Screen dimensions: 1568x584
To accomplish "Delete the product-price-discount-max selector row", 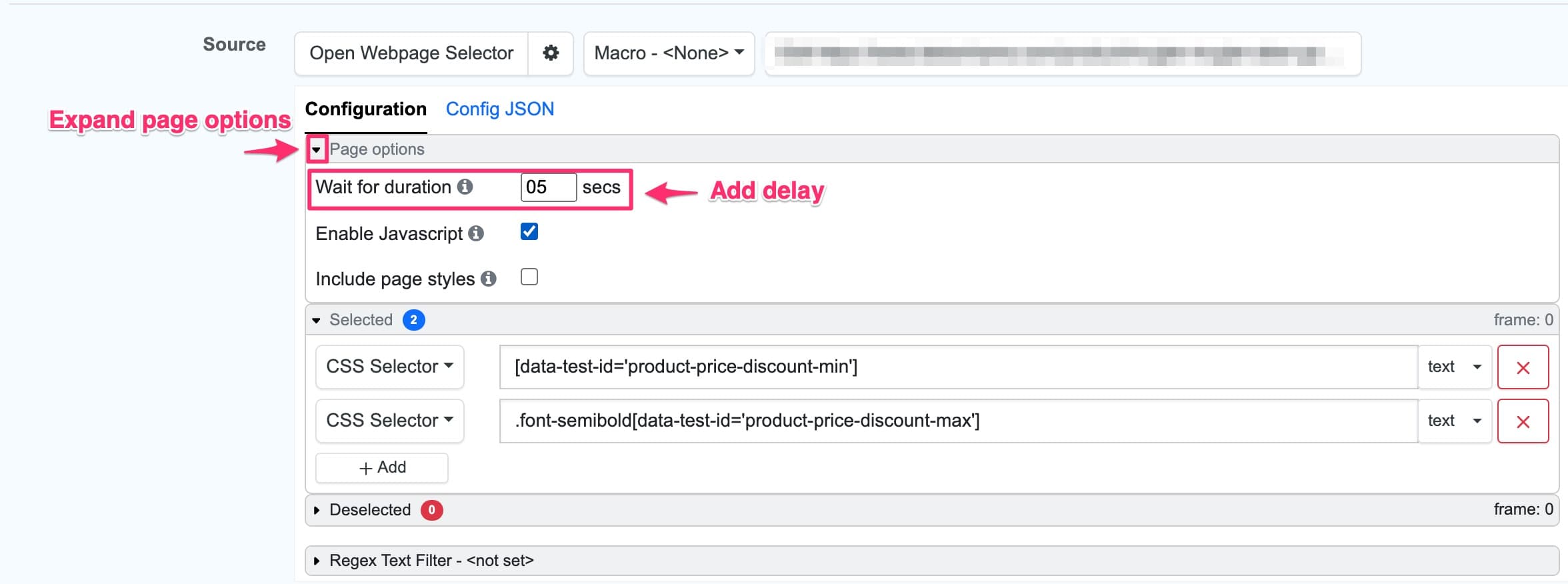I will tap(1523, 421).
